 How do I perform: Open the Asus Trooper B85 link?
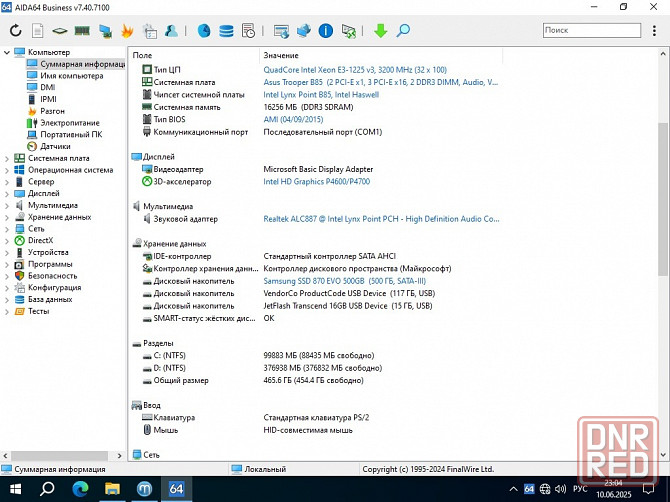point(381,82)
